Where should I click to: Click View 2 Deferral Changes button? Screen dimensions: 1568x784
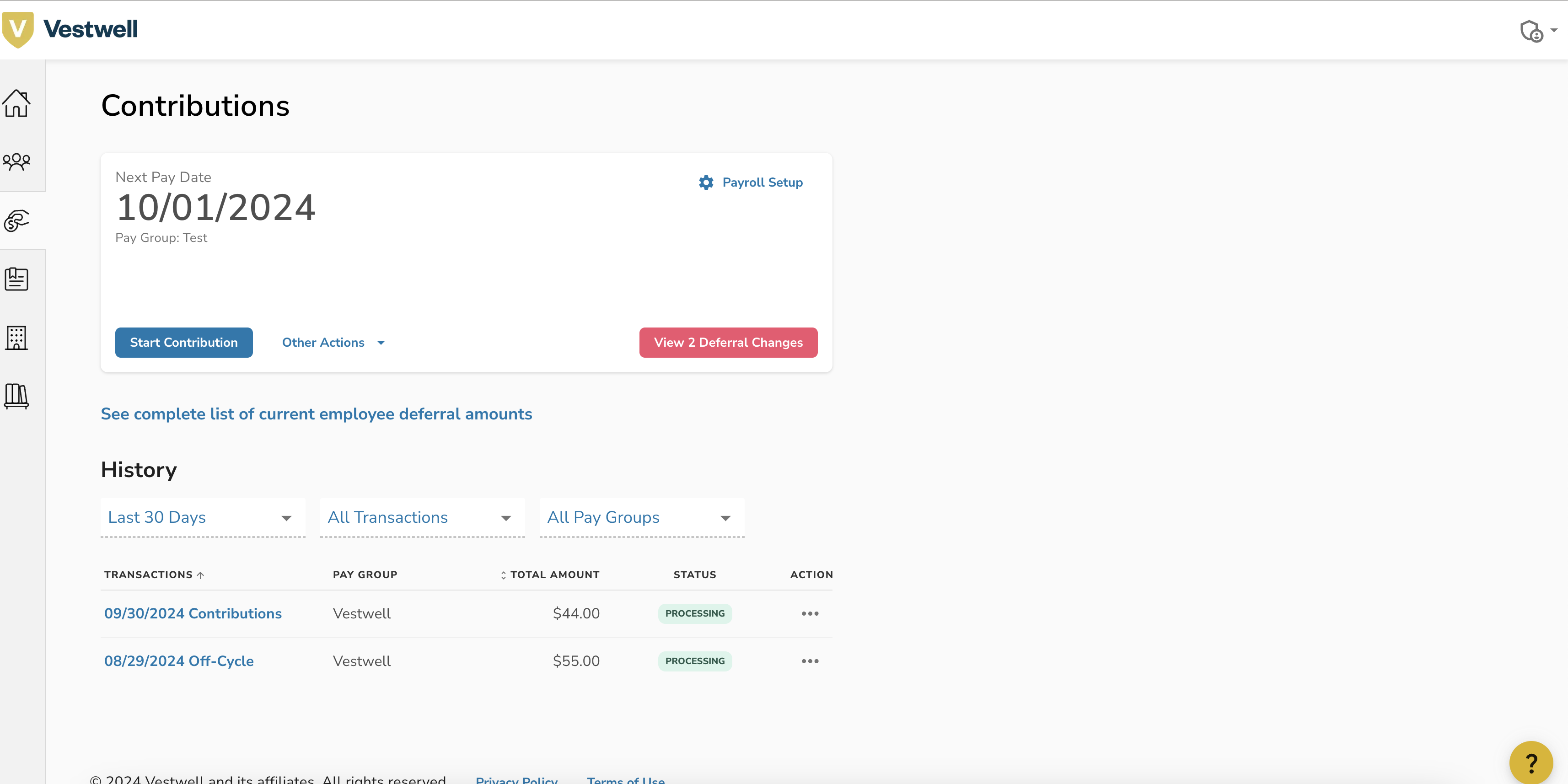(728, 343)
